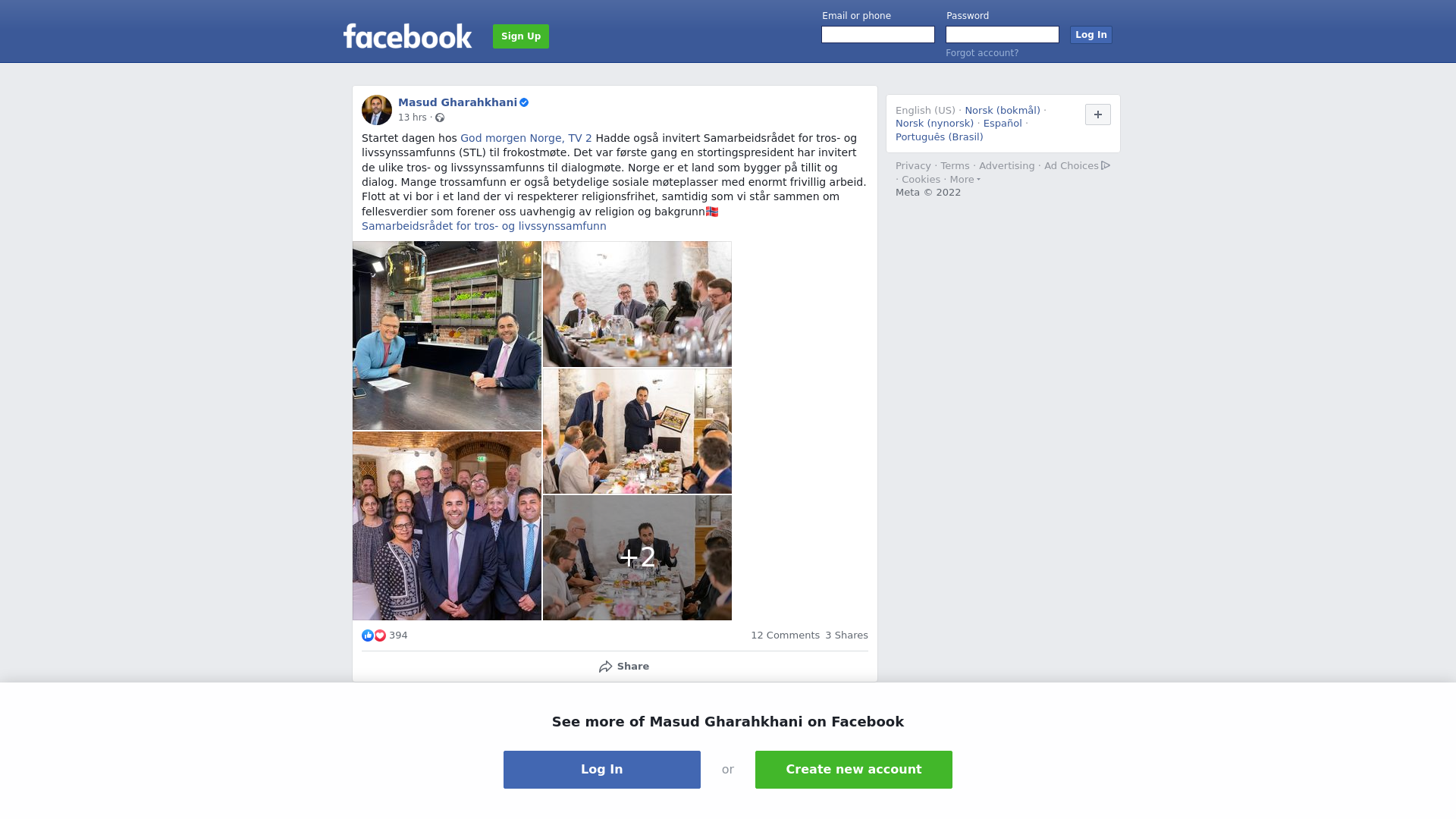View the 12 Comments link
This screenshot has width=1456, height=819.
[785, 635]
